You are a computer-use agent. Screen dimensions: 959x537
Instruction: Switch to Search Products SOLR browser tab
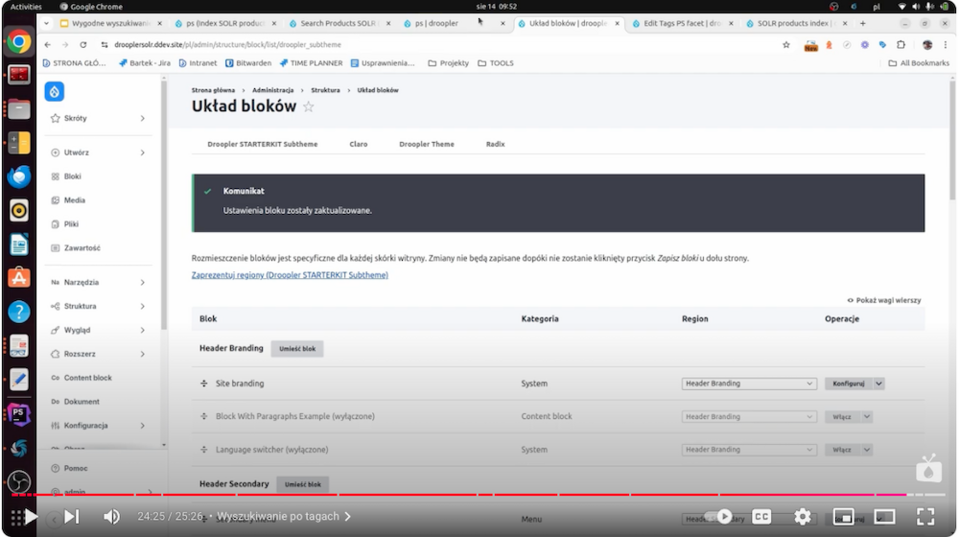[338, 23]
